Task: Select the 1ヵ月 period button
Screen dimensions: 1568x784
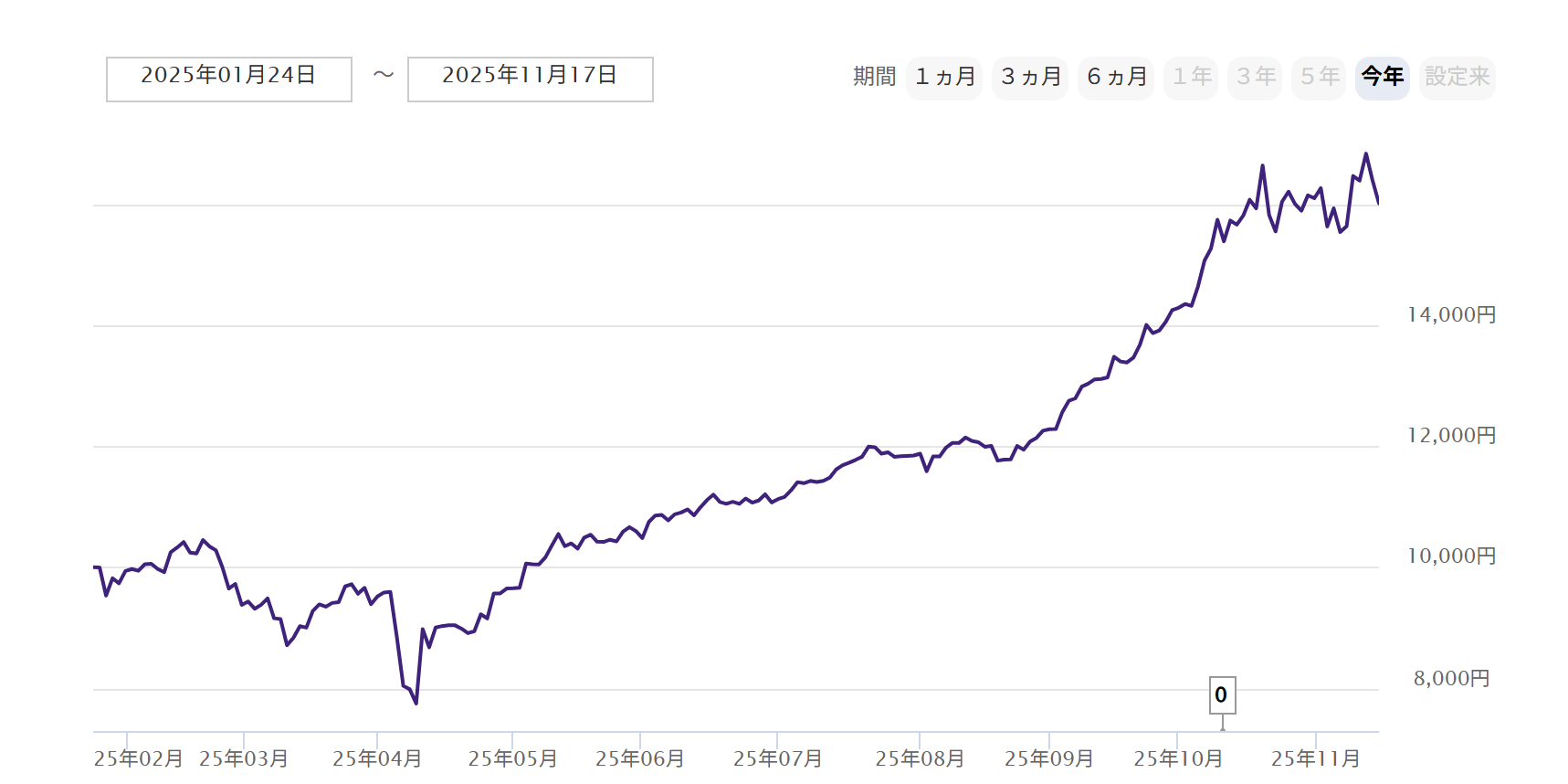Action: click(944, 78)
